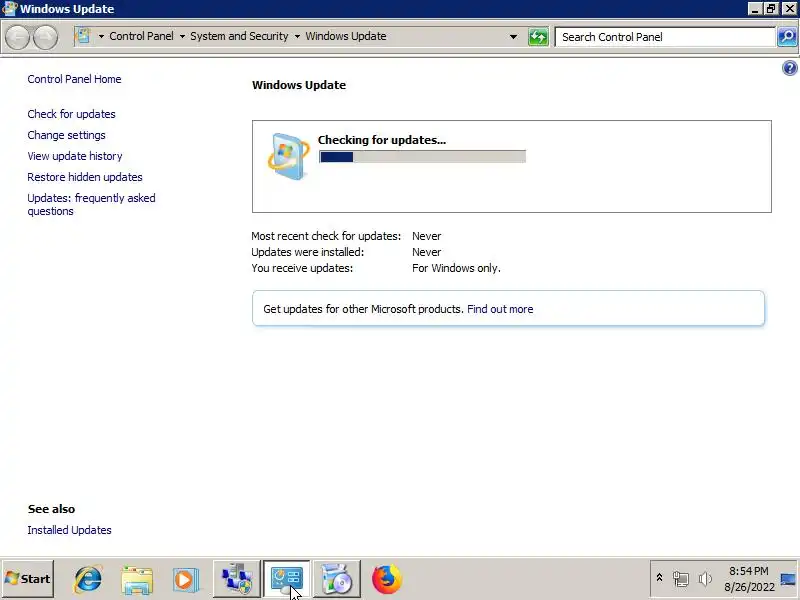Viewport: 800px width, 600px height.
Task: Open Updates: frequently asked questions
Action: coord(91,205)
